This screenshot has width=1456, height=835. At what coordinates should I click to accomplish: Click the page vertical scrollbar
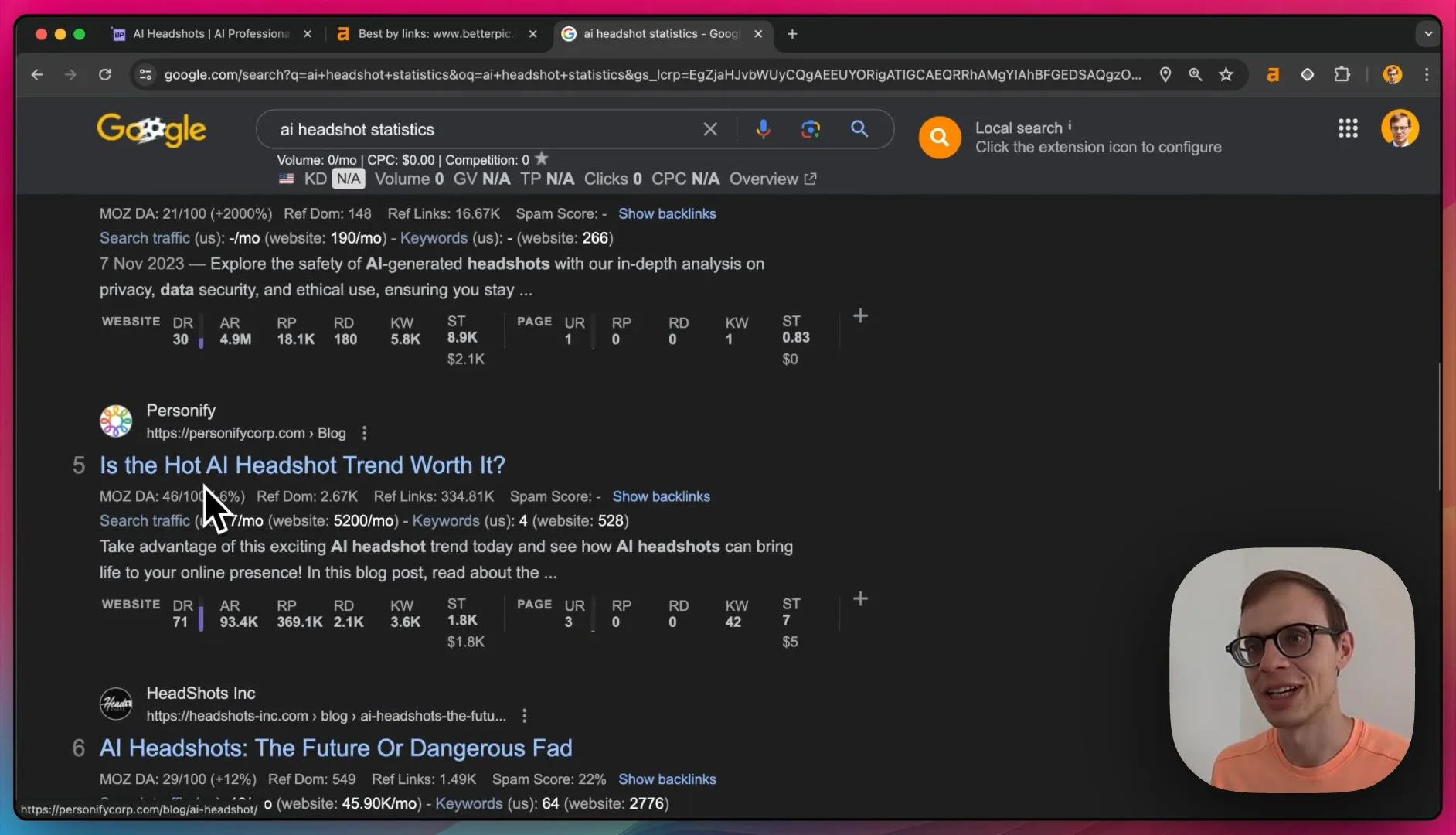pos(1439,427)
